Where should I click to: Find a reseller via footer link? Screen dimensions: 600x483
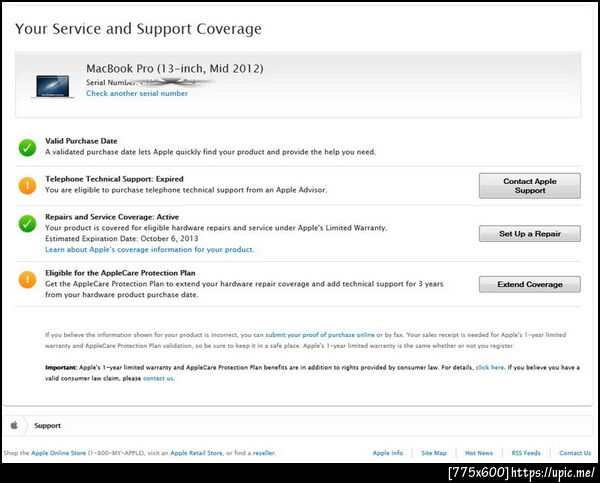pyautogui.click(x=264, y=453)
